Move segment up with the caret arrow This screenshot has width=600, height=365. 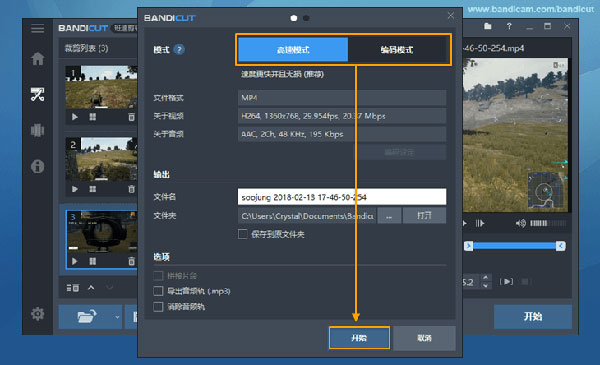[x=91, y=287]
